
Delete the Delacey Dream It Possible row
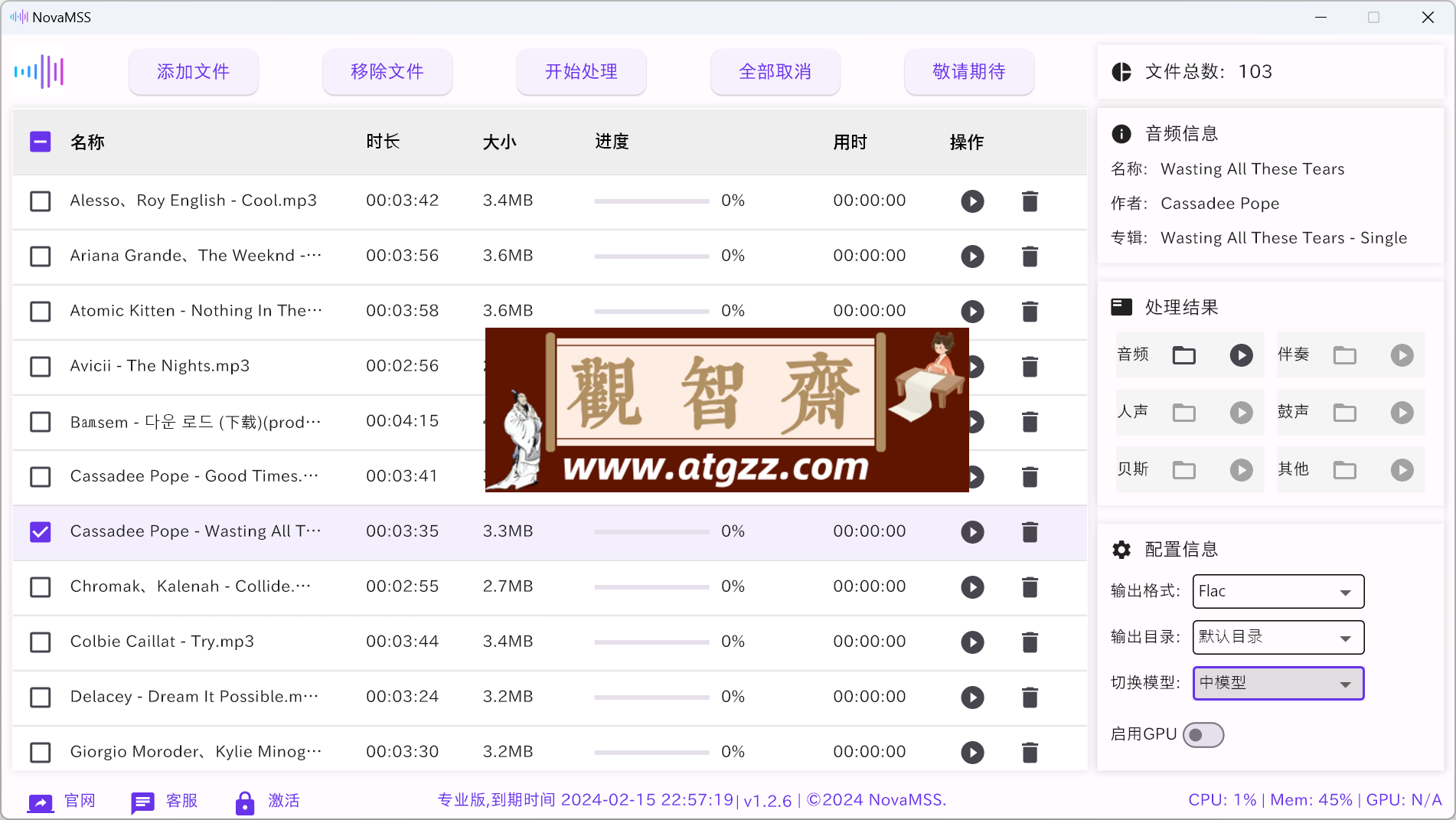pos(1030,697)
